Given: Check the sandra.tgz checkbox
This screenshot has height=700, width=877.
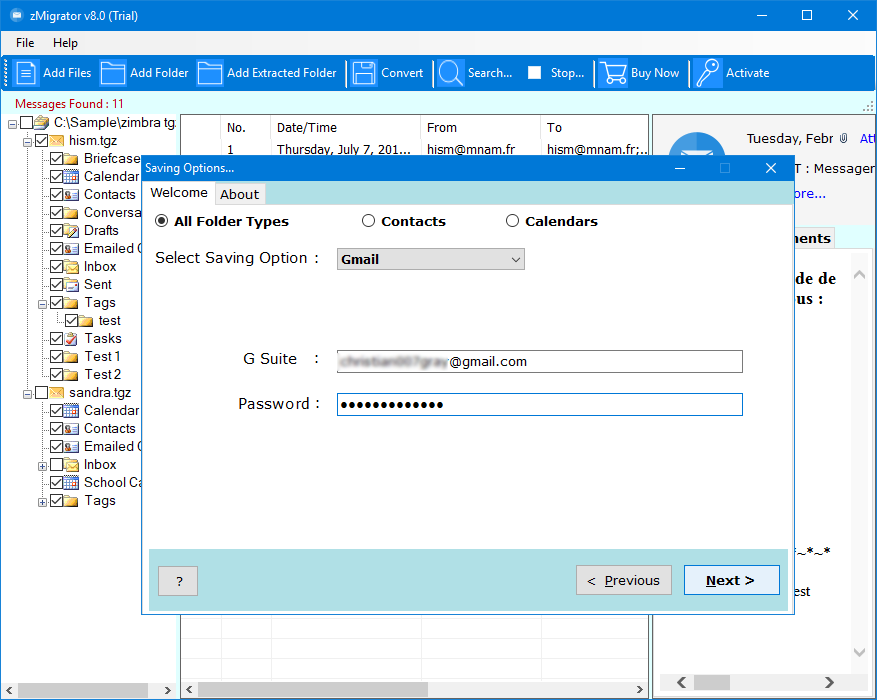Looking at the screenshot, I should coord(41,393).
